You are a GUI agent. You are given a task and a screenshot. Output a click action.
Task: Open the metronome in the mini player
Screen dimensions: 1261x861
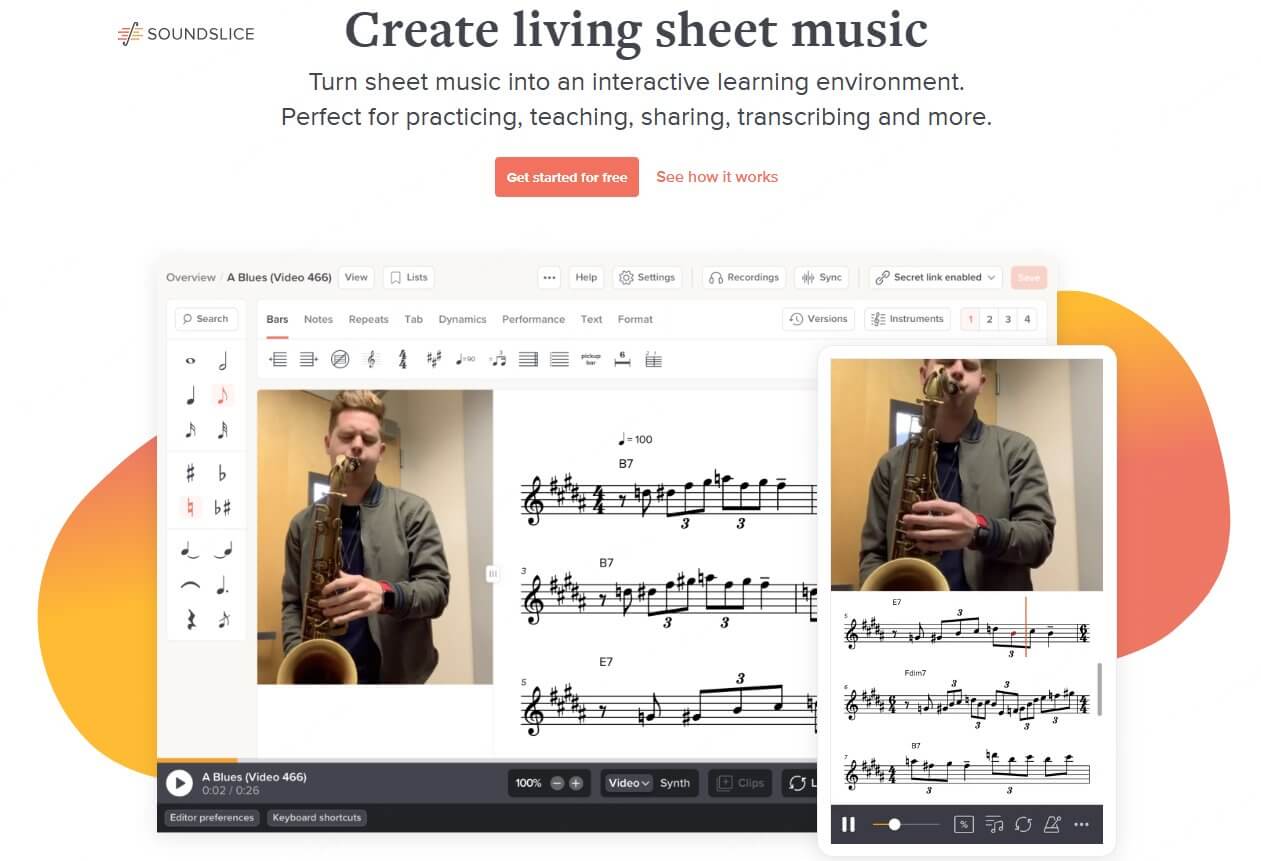[x=1051, y=824]
